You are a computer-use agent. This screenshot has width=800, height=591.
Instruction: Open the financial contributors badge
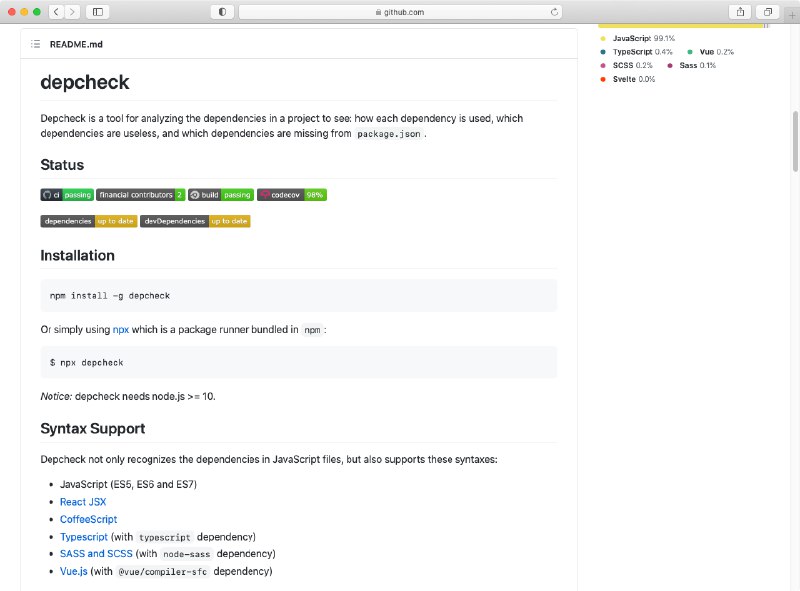point(140,195)
